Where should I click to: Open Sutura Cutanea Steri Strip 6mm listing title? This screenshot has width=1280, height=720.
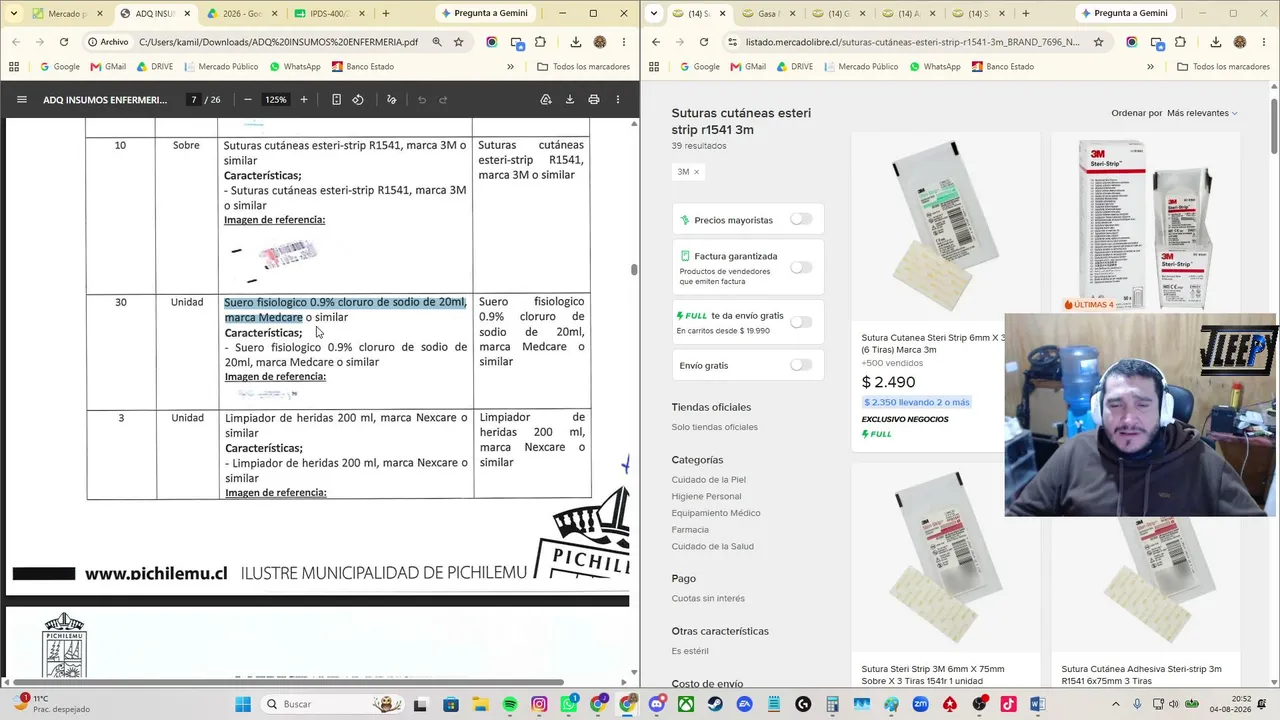click(x=933, y=344)
